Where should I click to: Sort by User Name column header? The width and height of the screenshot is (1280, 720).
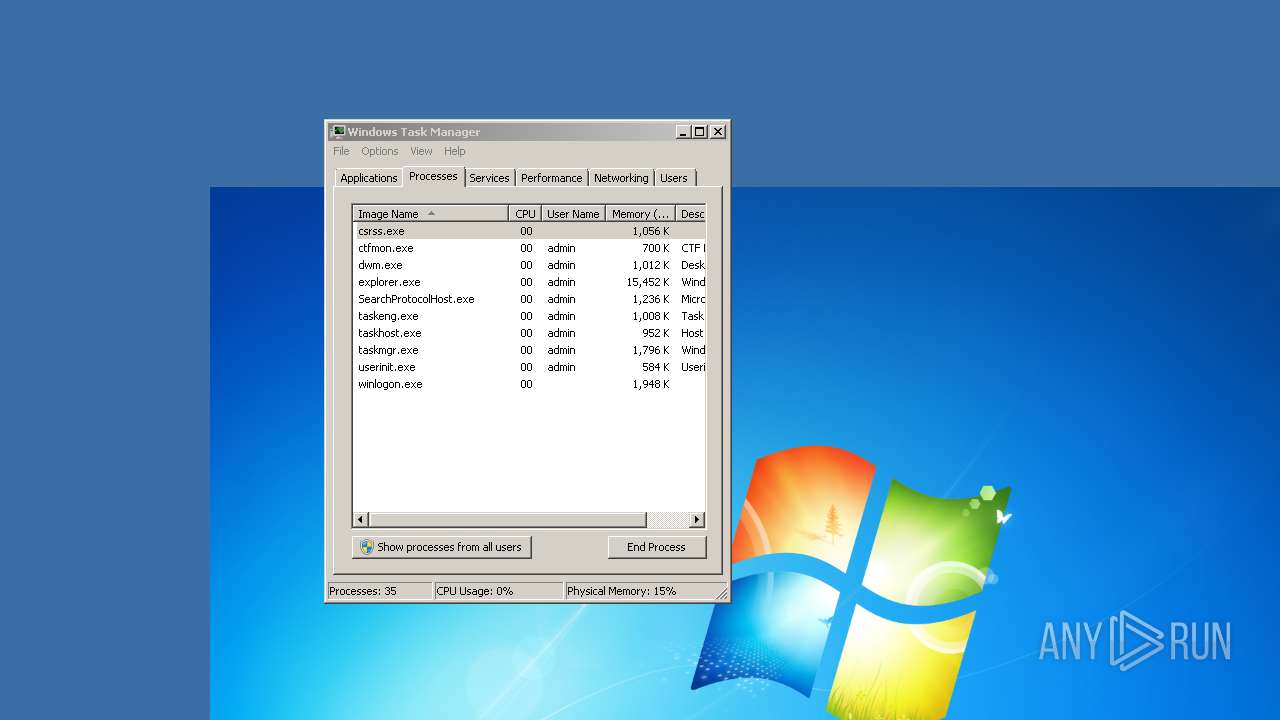click(x=573, y=214)
